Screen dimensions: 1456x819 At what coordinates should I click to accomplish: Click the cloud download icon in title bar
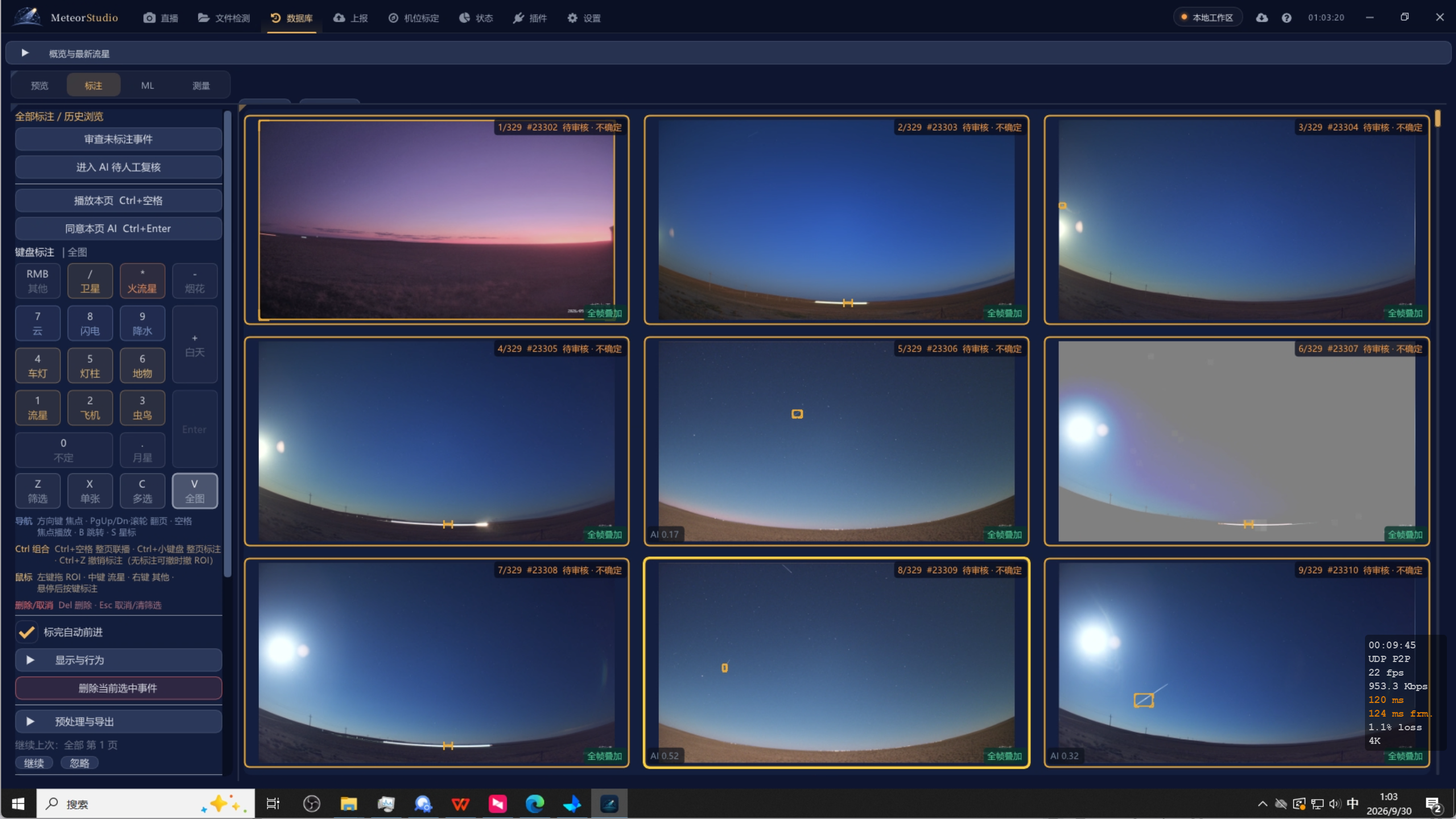[1261, 18]
